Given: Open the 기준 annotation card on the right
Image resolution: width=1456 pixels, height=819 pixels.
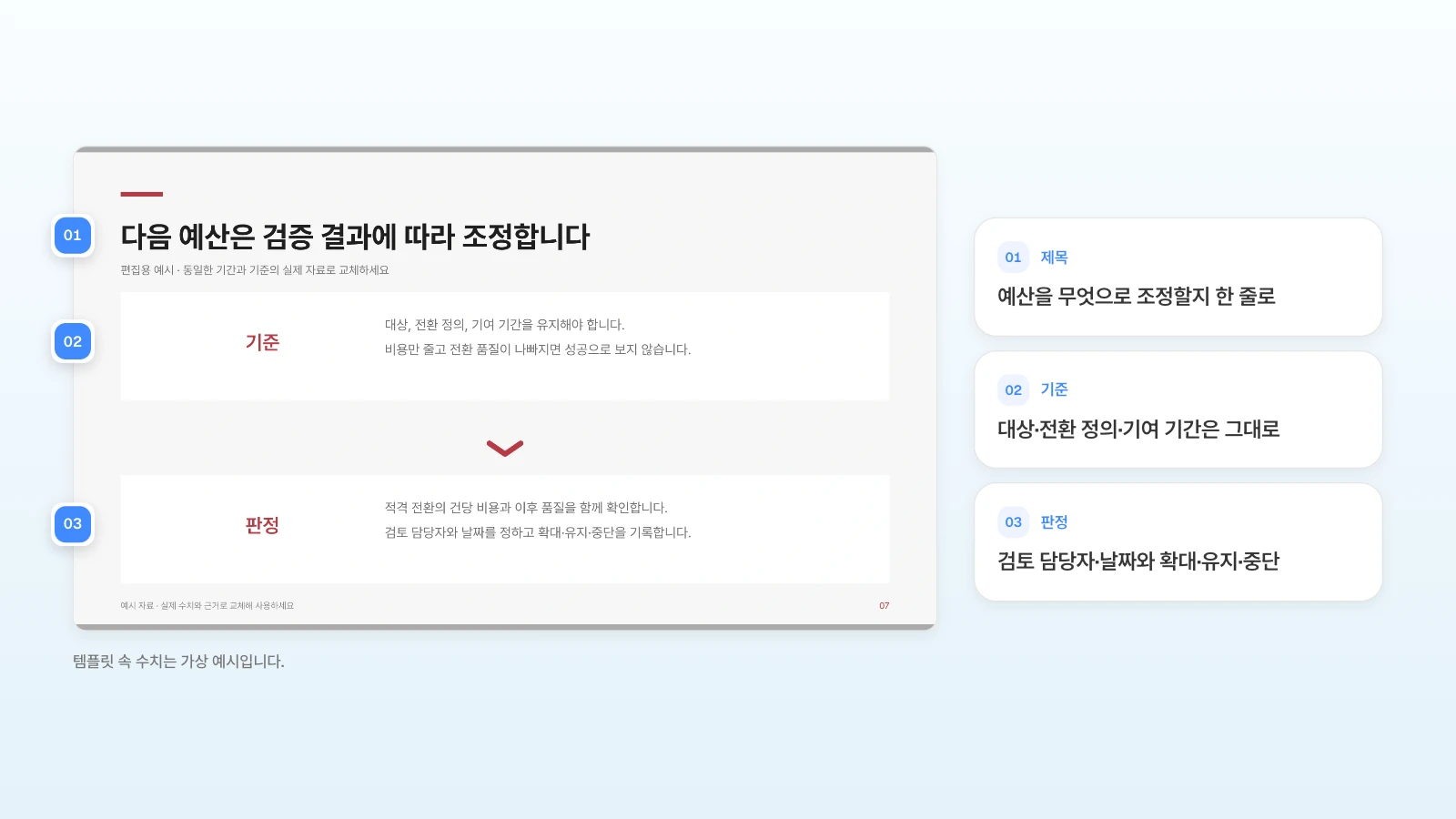Looking at the screenshot, I should [1178, 409].
